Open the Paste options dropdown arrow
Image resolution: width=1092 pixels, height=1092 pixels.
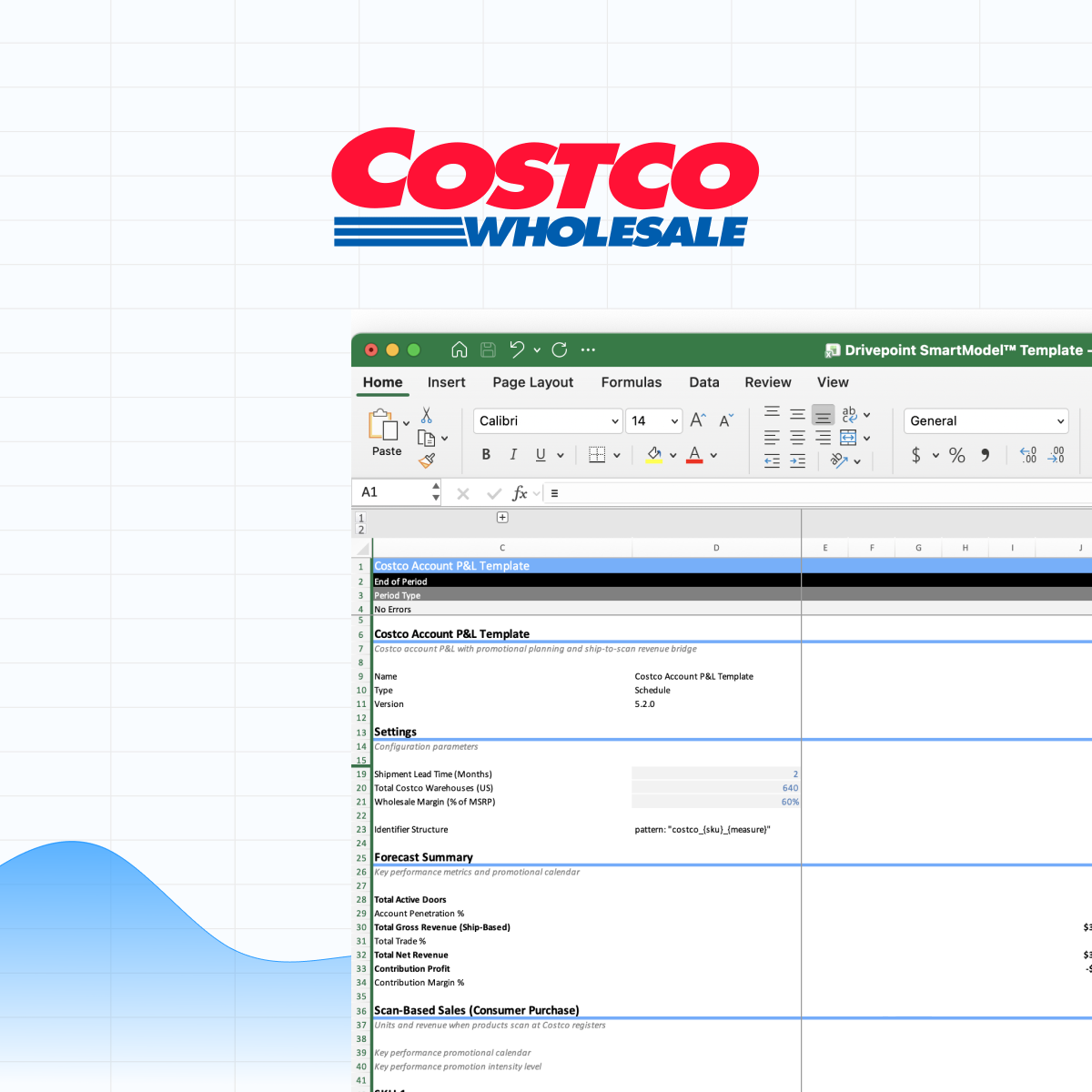(x=406, y=424)
